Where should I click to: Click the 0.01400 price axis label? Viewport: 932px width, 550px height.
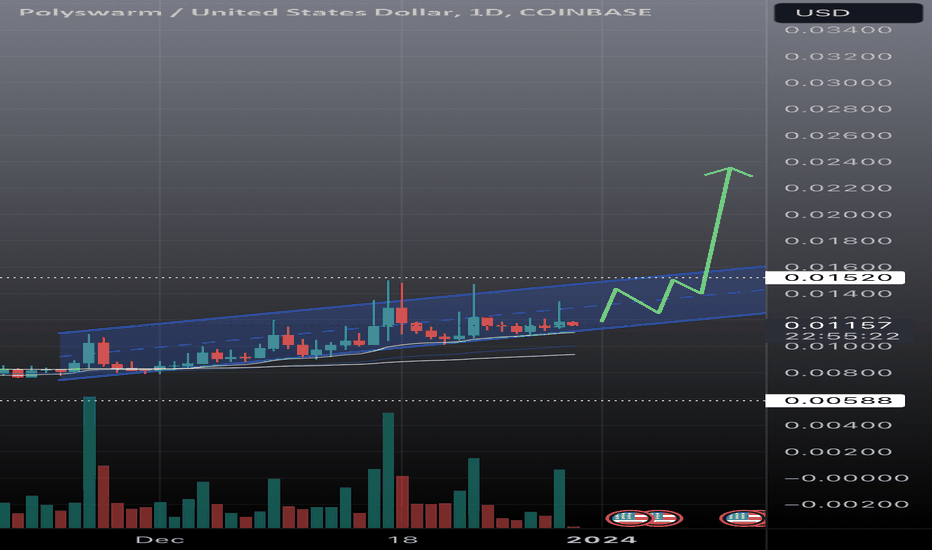(x=838, y=294)
